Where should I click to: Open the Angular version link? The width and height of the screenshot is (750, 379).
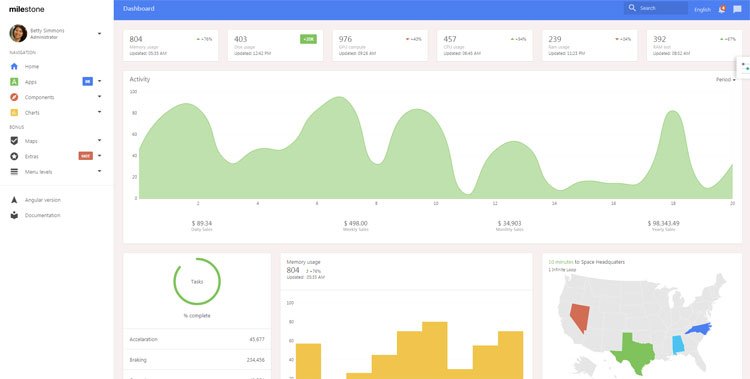[x=43, y=200]
